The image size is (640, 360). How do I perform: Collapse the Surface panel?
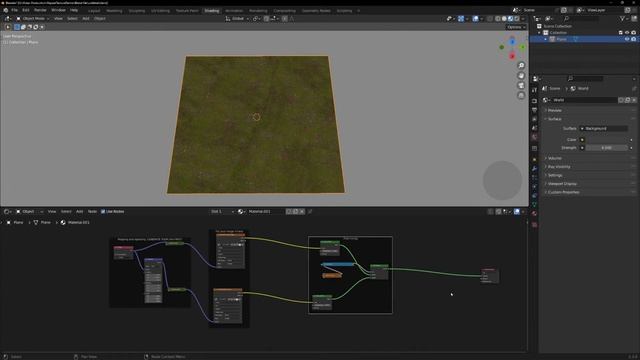554,119
